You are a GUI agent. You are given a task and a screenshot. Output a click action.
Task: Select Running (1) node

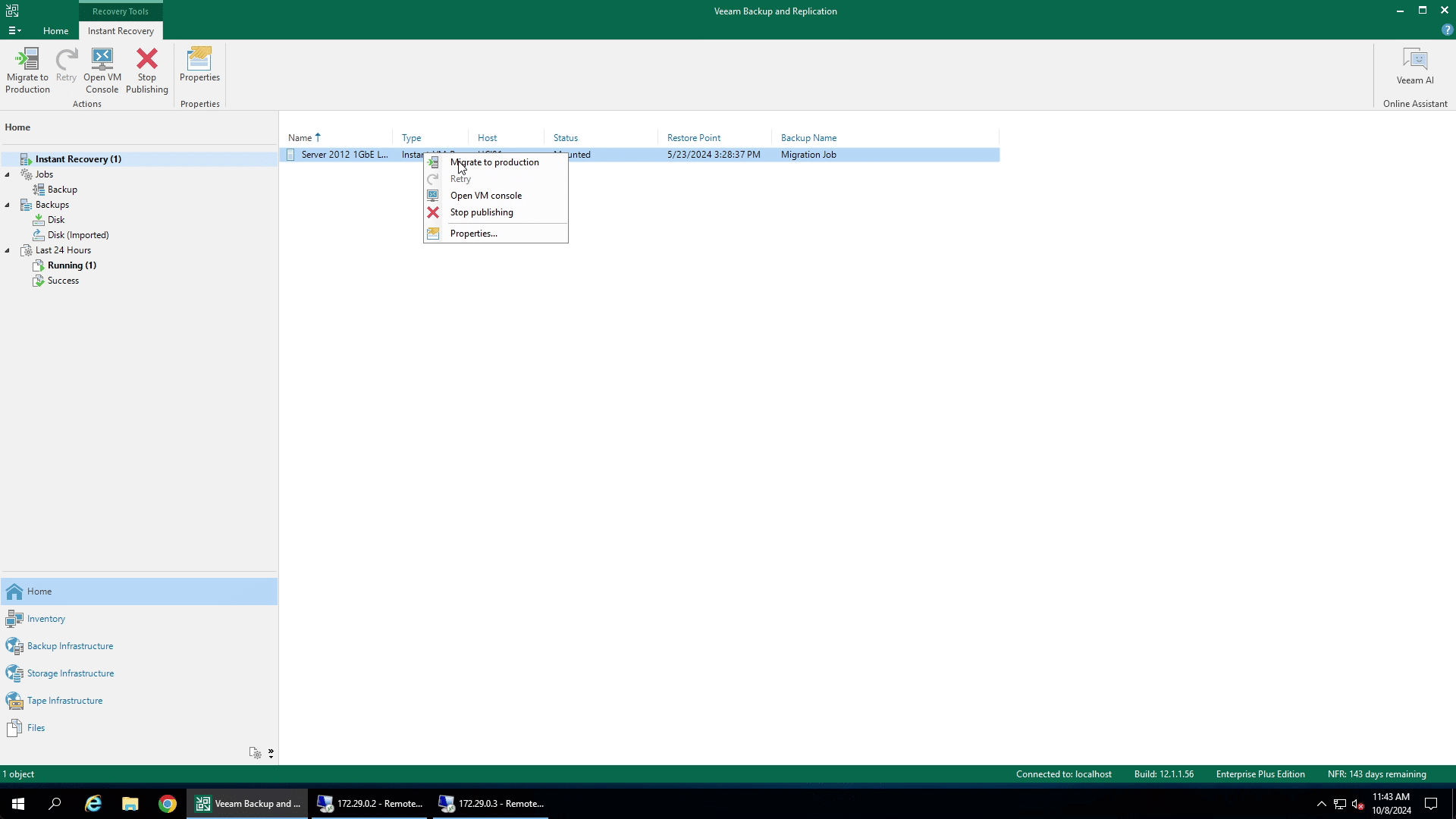point(71,265)
